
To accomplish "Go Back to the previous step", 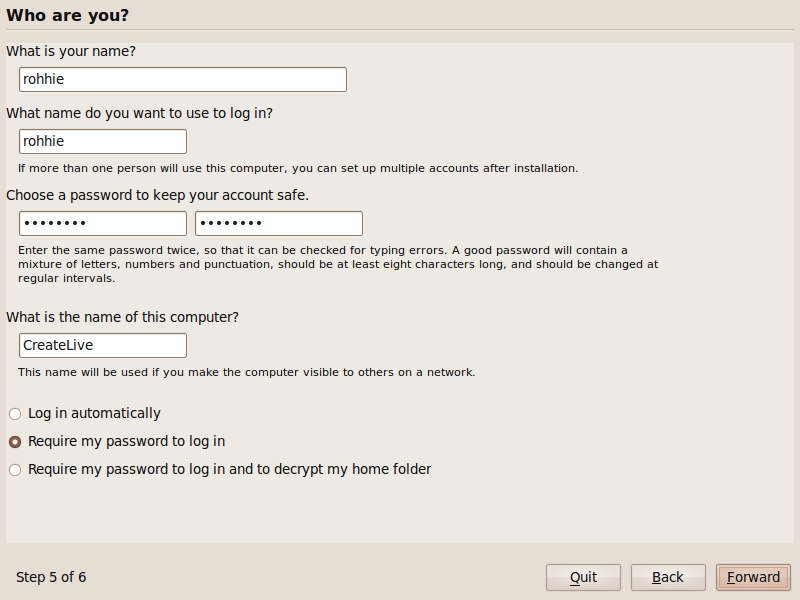I will coord(668,577).
